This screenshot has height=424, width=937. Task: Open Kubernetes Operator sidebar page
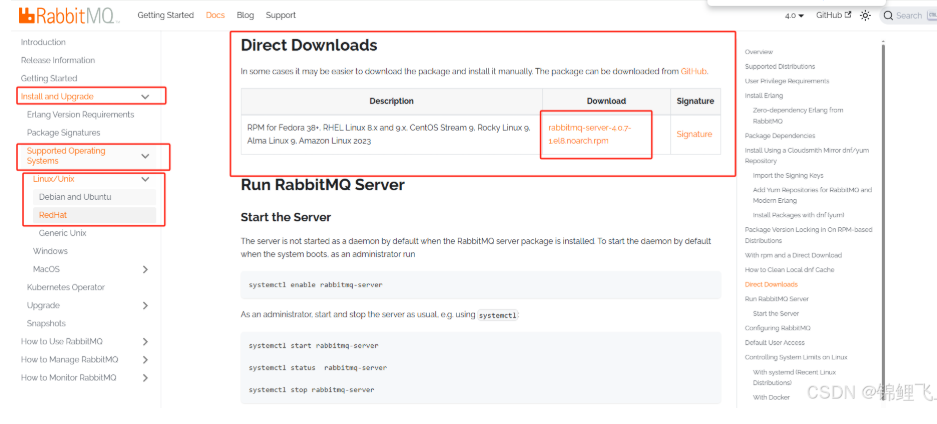[66, 287]
